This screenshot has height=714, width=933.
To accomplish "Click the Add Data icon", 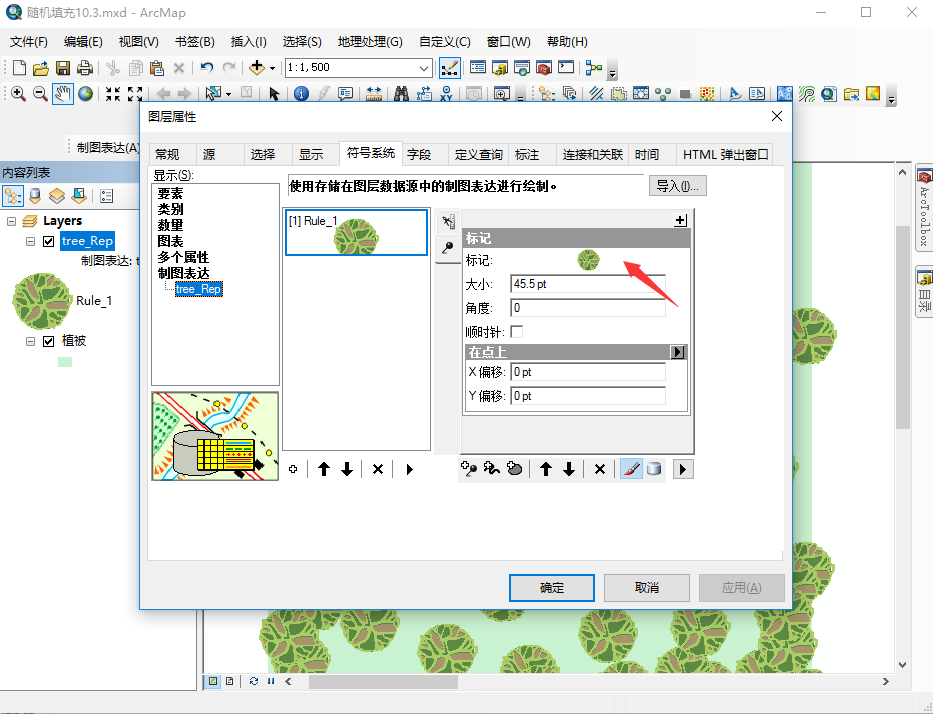I will coord(256,68).
